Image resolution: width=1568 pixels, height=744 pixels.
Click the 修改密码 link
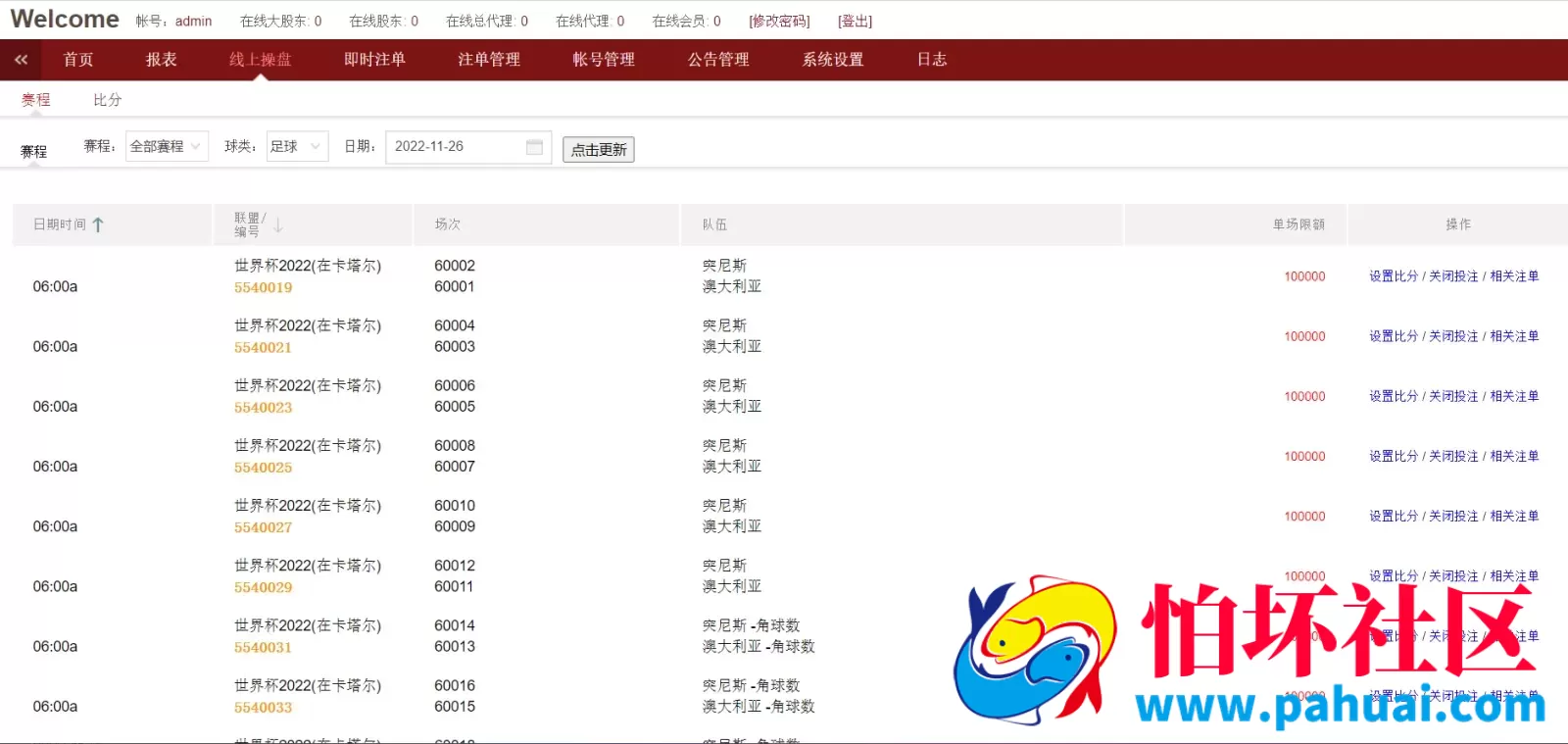779,21
